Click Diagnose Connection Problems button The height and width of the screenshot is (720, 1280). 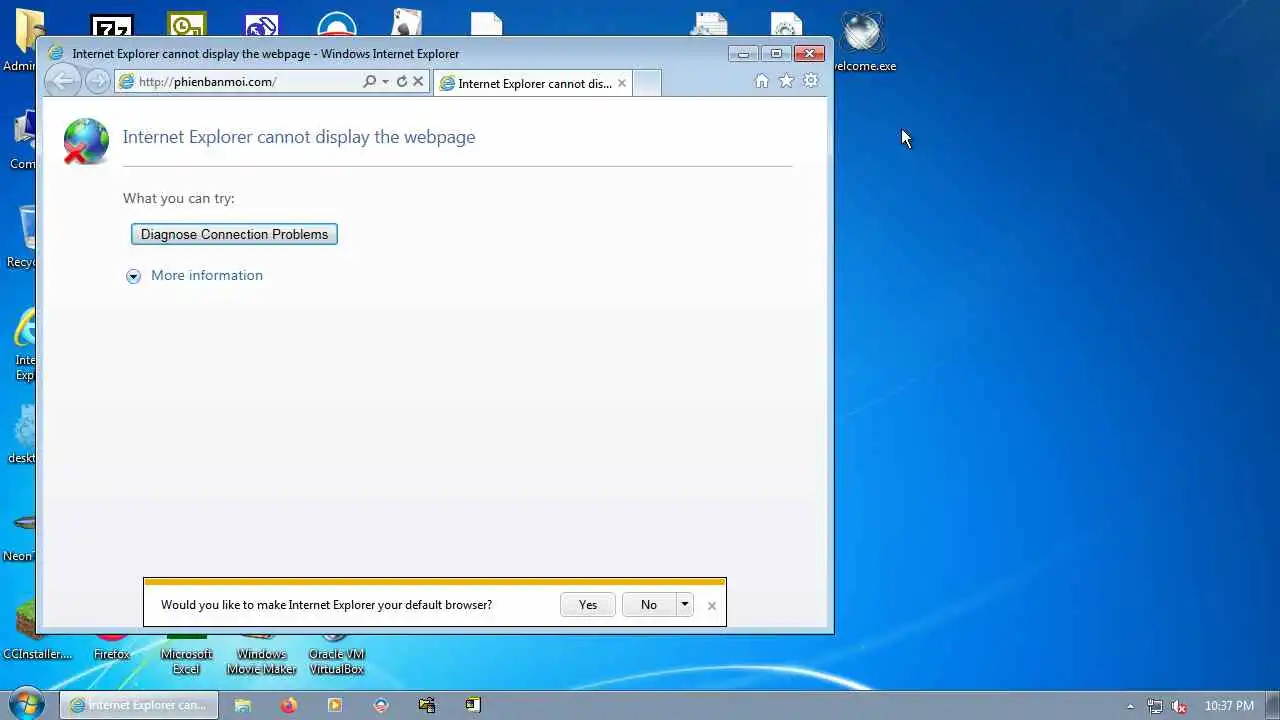[x=234, y=234]
